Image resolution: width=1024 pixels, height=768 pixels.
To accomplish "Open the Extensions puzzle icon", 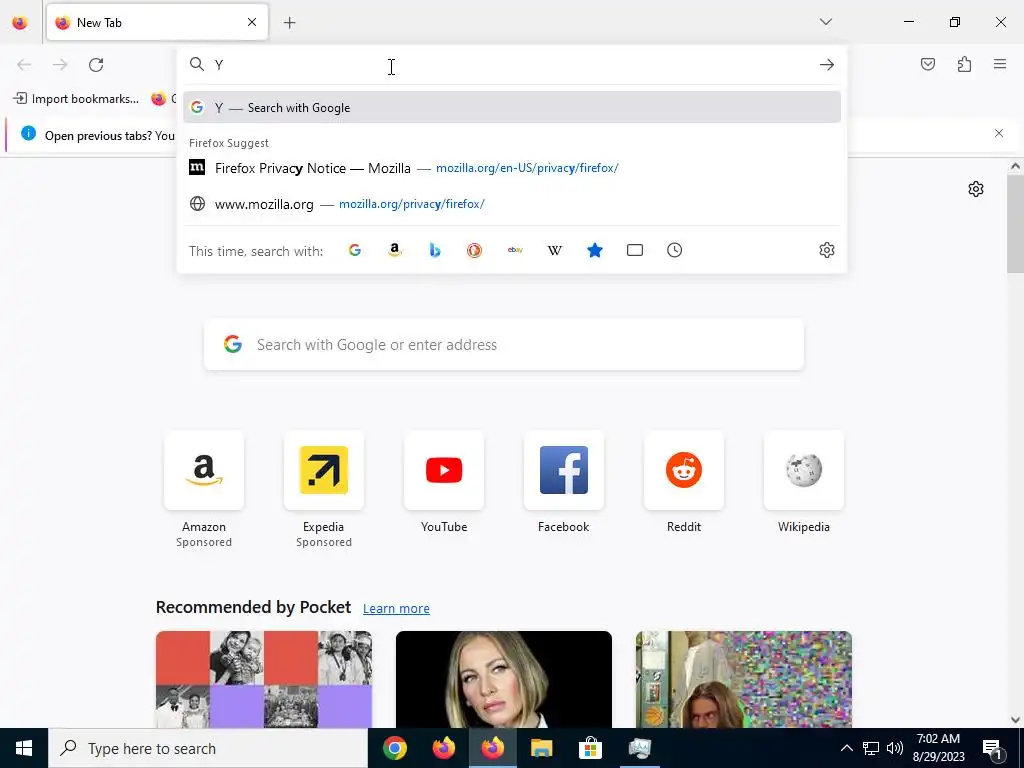I will point(964,64).
